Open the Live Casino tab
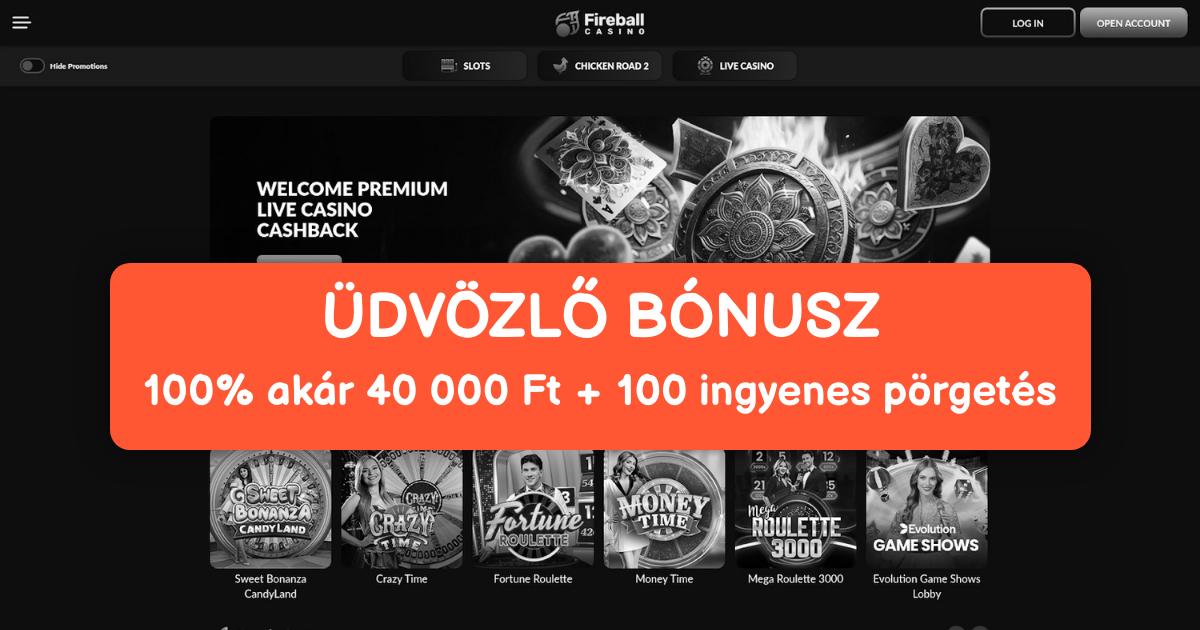The height and width of the screenshot is (630, 1200). [735, 66]
